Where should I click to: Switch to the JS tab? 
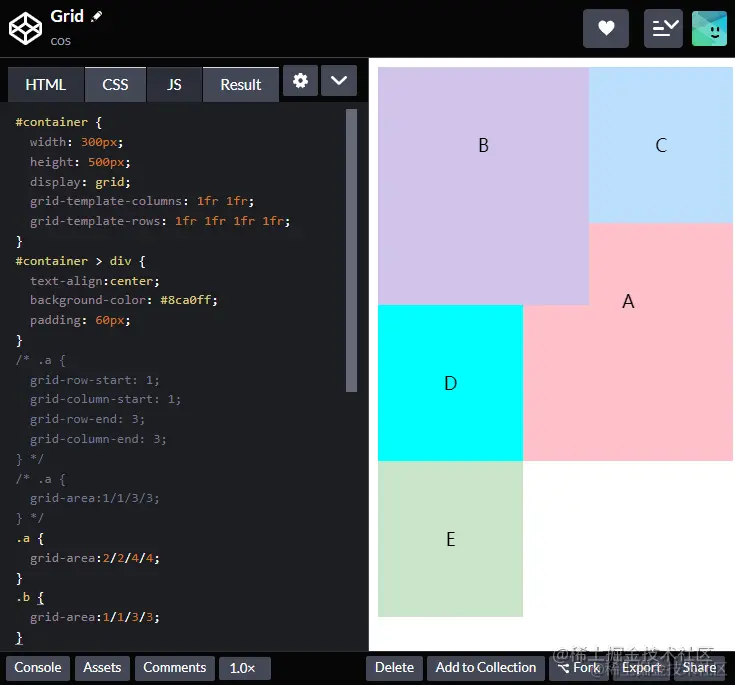pyautogui.click(x=174, y=84)
